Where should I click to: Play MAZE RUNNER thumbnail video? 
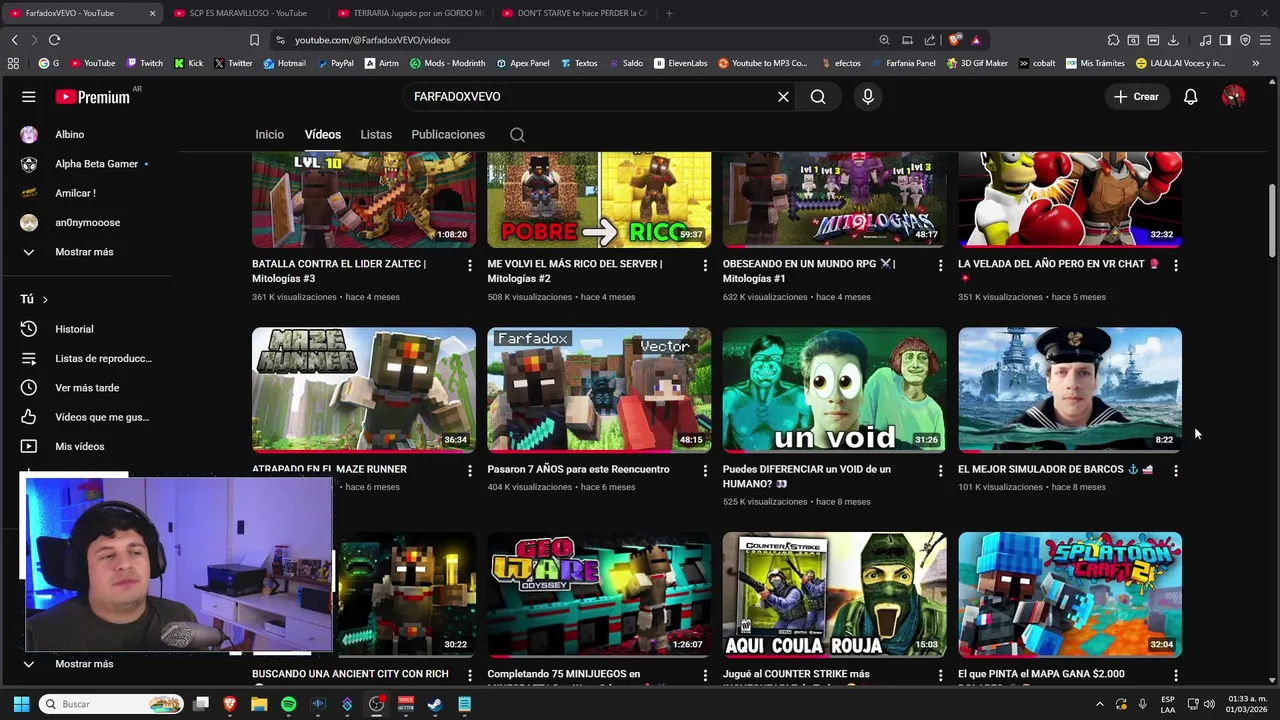(364, 390)
